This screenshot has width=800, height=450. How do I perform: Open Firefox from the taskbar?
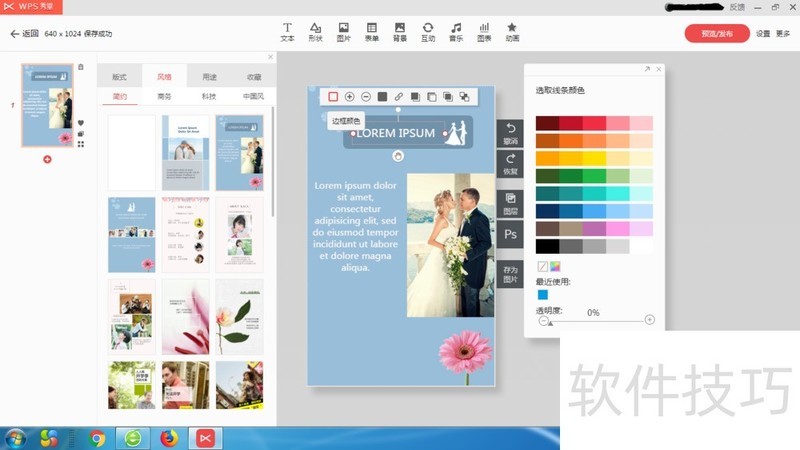point(169,438)
